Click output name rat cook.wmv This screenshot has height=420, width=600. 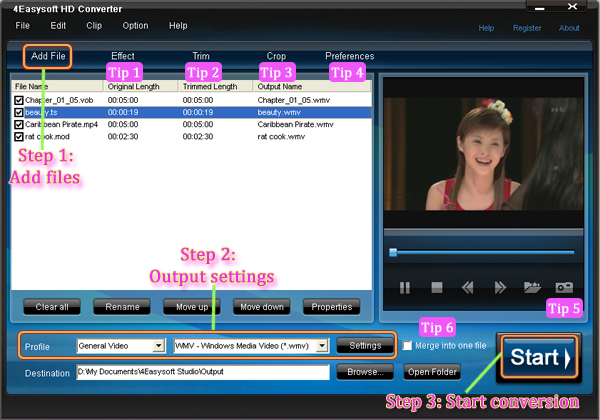281,137
